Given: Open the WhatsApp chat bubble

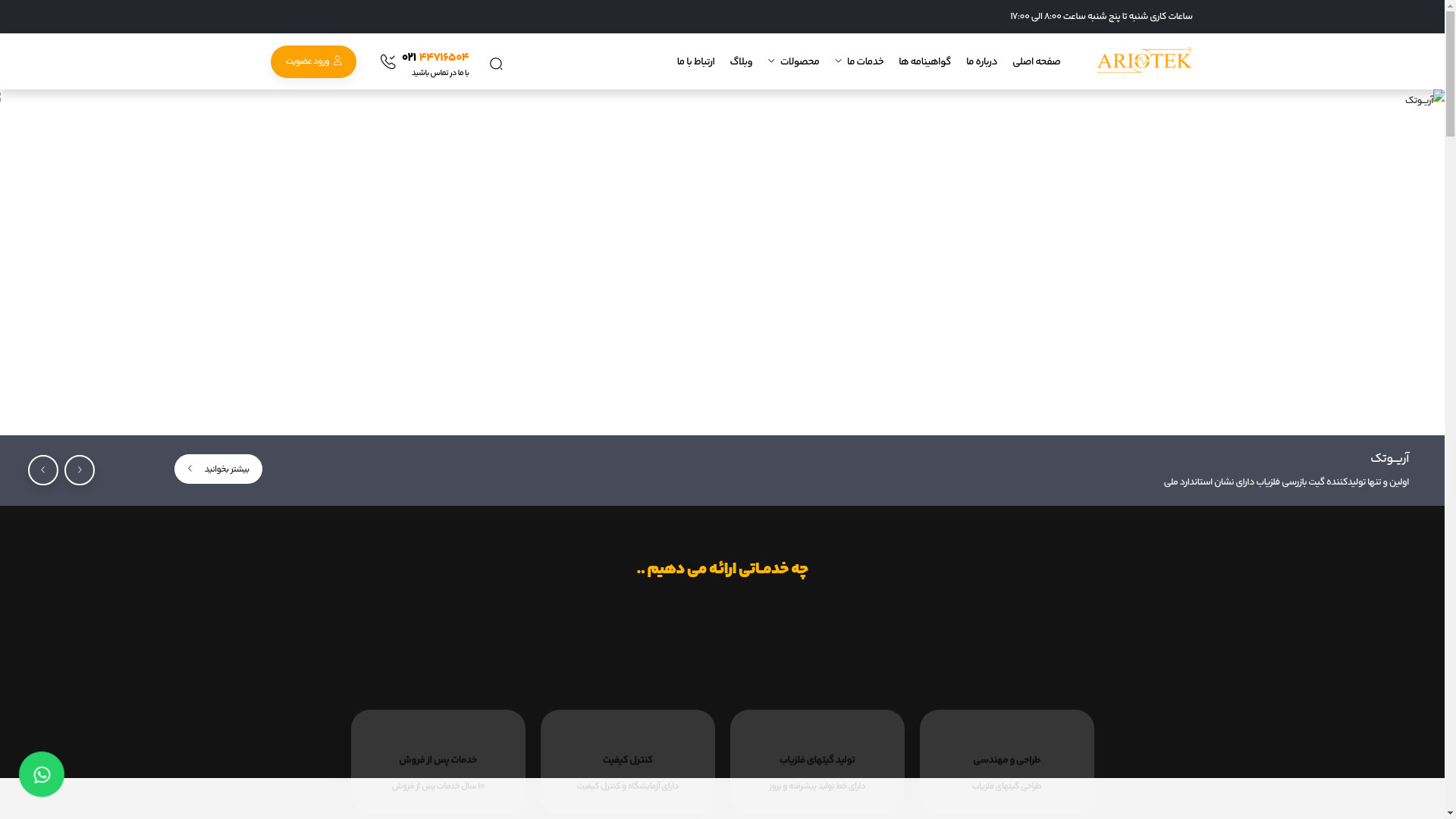Looking at the screenshot, I should click(x=42, y=774).
